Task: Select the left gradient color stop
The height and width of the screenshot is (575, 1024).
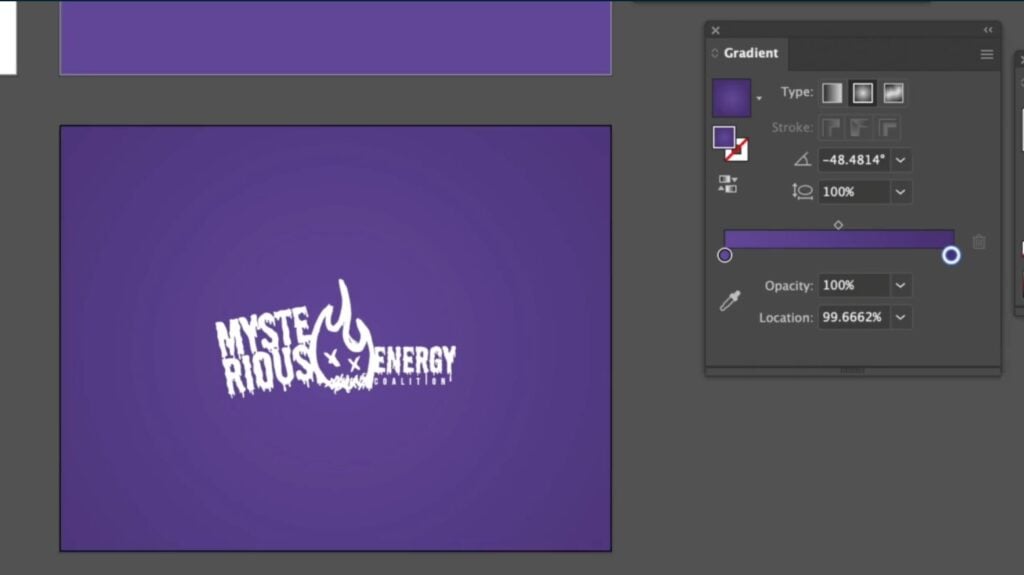Action: tap(725, 256)
